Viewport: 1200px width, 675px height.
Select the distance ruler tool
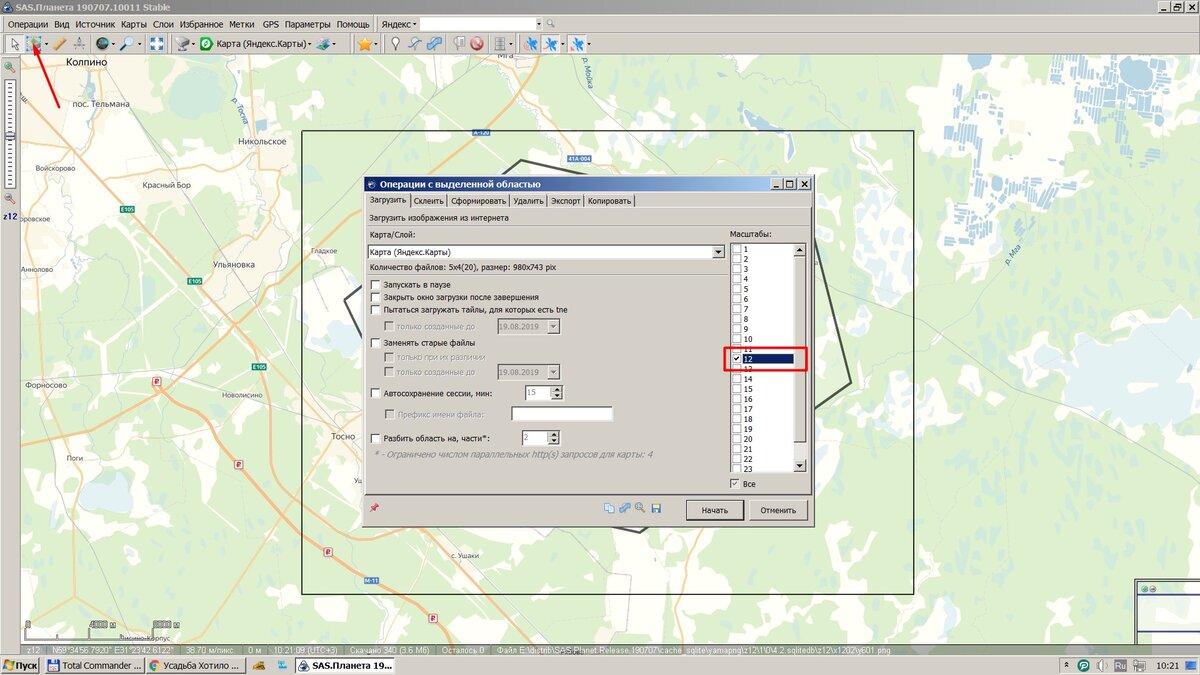click(x=60, y=44)
